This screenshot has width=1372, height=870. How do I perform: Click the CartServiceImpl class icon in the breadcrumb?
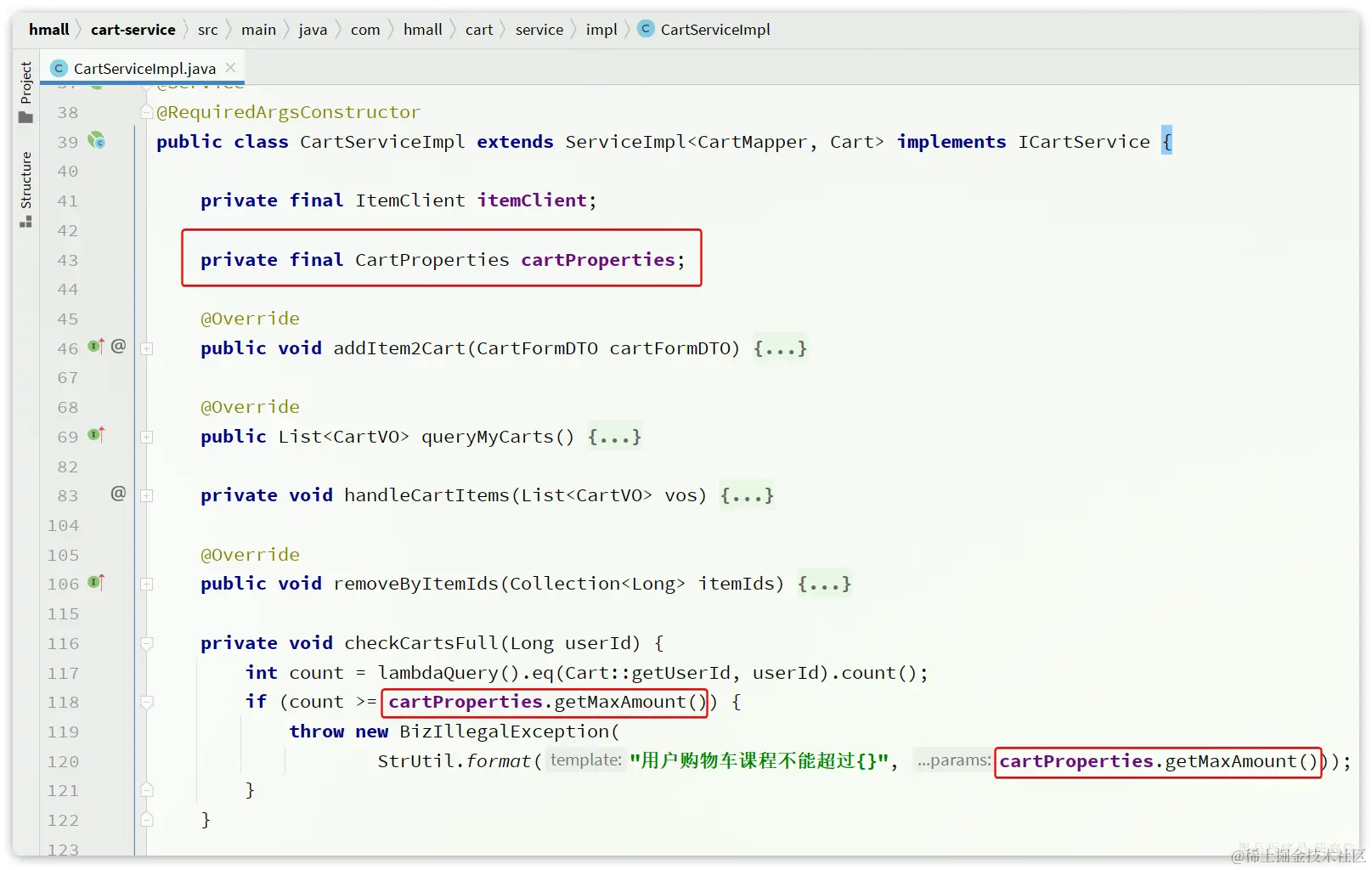pyautogui.click(x=646, y=29)
